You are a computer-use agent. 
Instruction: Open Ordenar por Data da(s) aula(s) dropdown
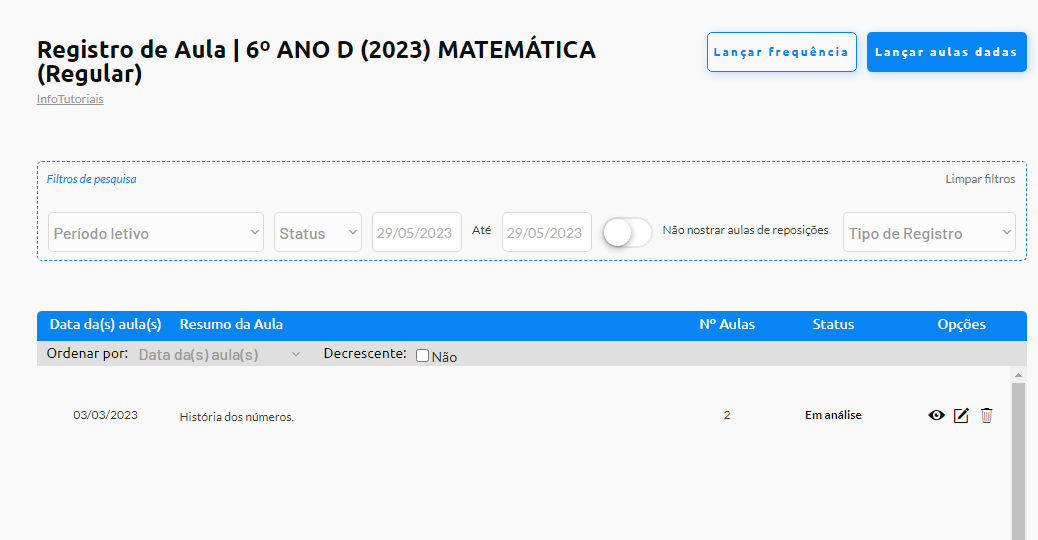[220, 355]
